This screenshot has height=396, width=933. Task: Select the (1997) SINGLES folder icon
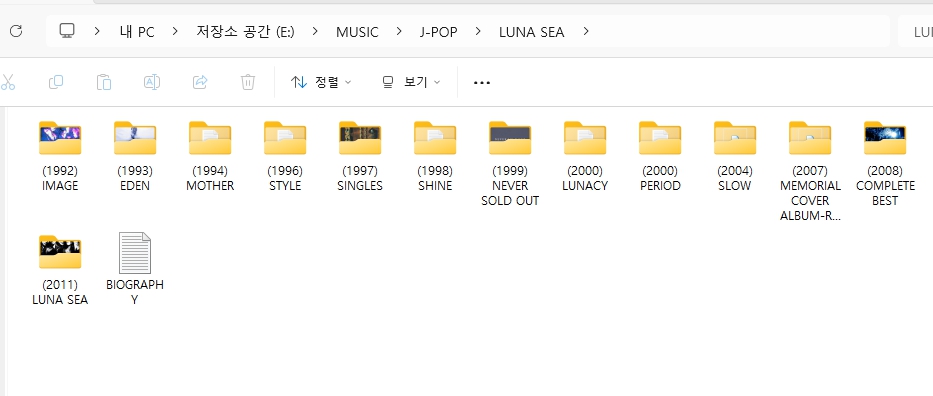(360, 138)
